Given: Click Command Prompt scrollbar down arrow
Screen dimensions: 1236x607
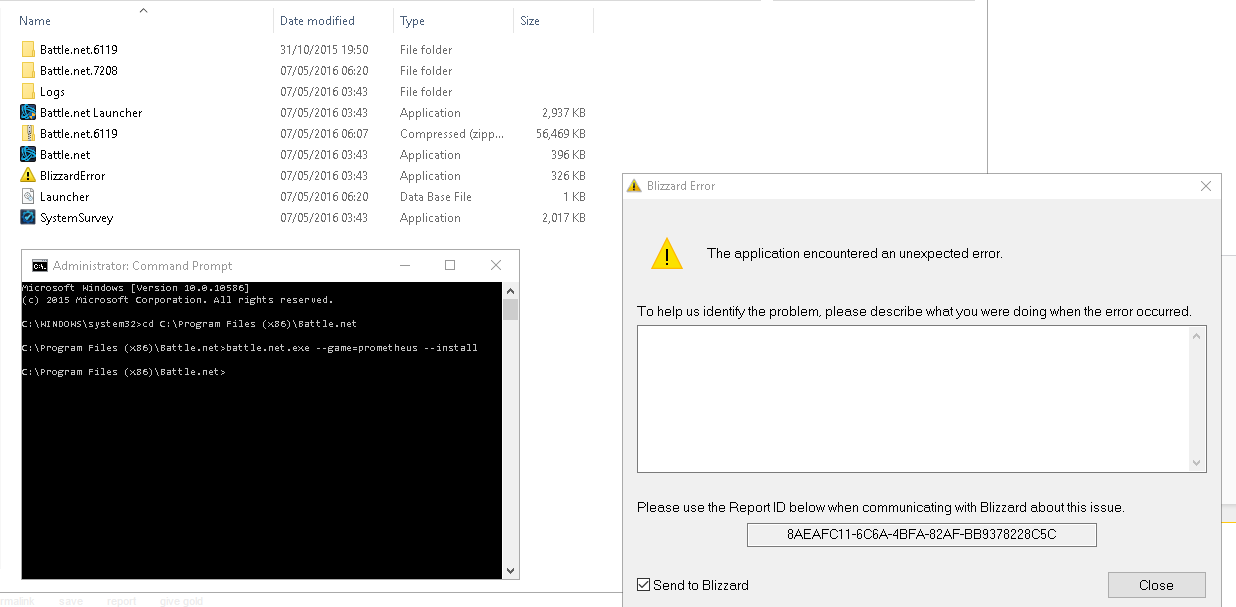Looking at the screenshot, I should (511, 571).
